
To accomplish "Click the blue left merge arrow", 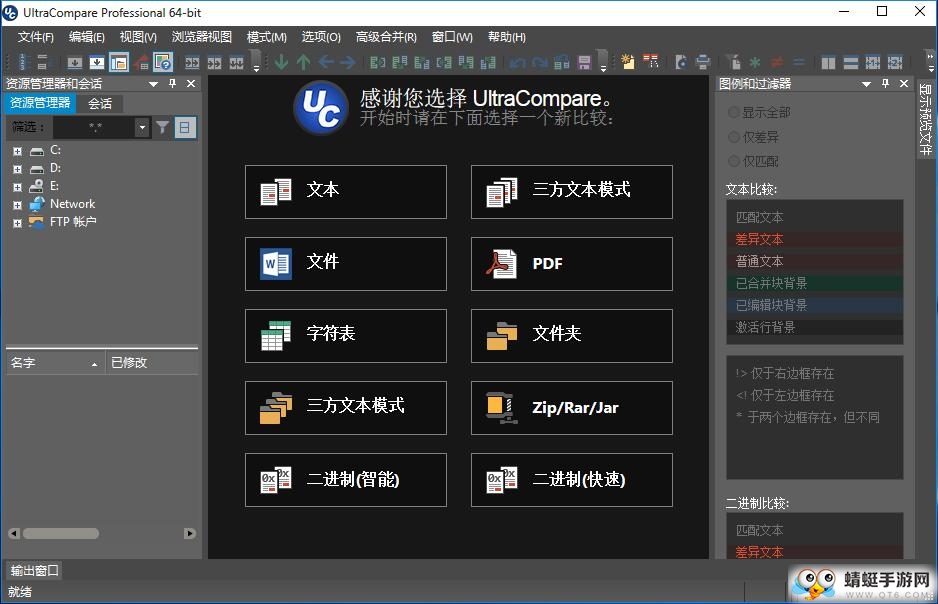I will pos(325,62).
